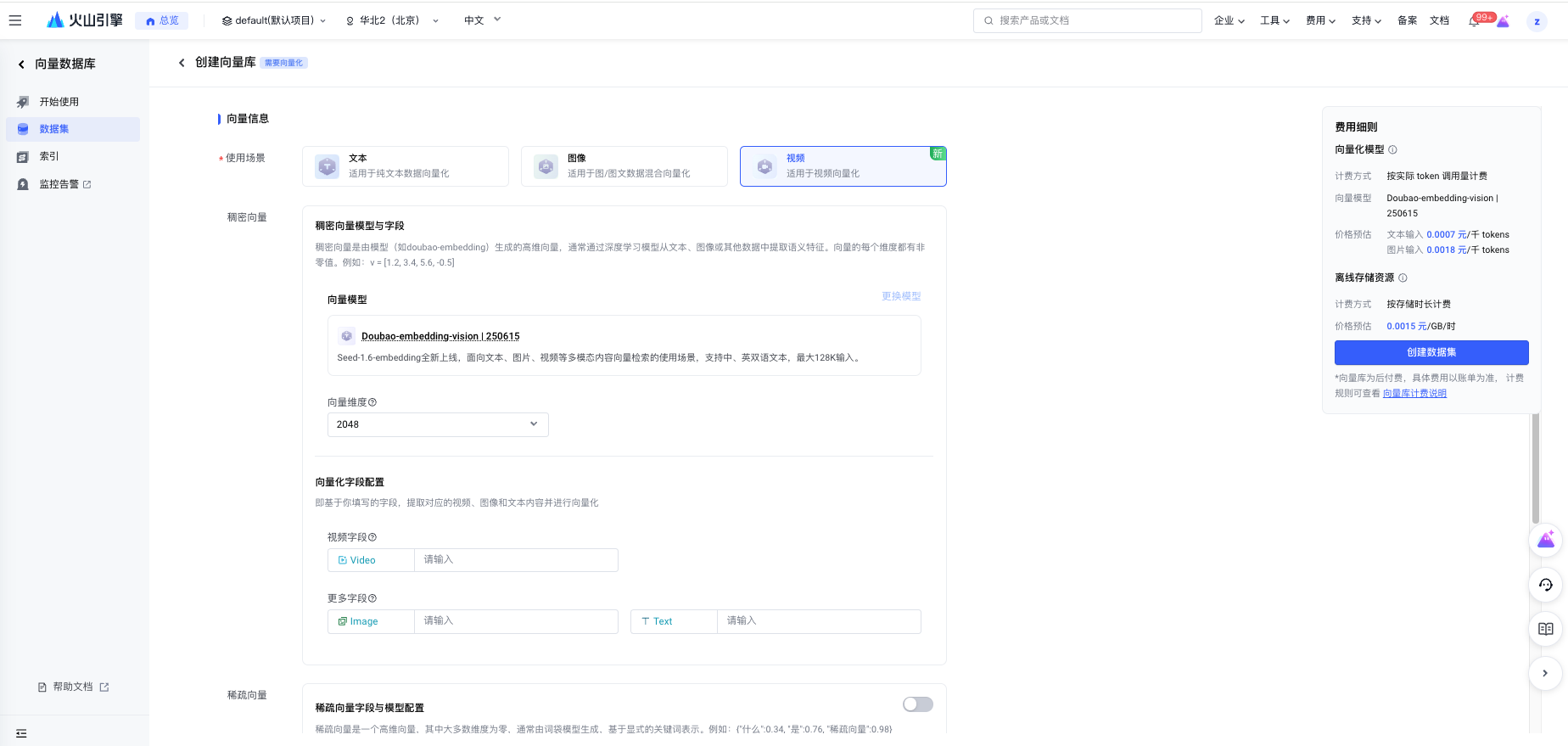Screen dimensions: 1568x746
Task: Open the user avatar menu
Action: point(1537,21)
